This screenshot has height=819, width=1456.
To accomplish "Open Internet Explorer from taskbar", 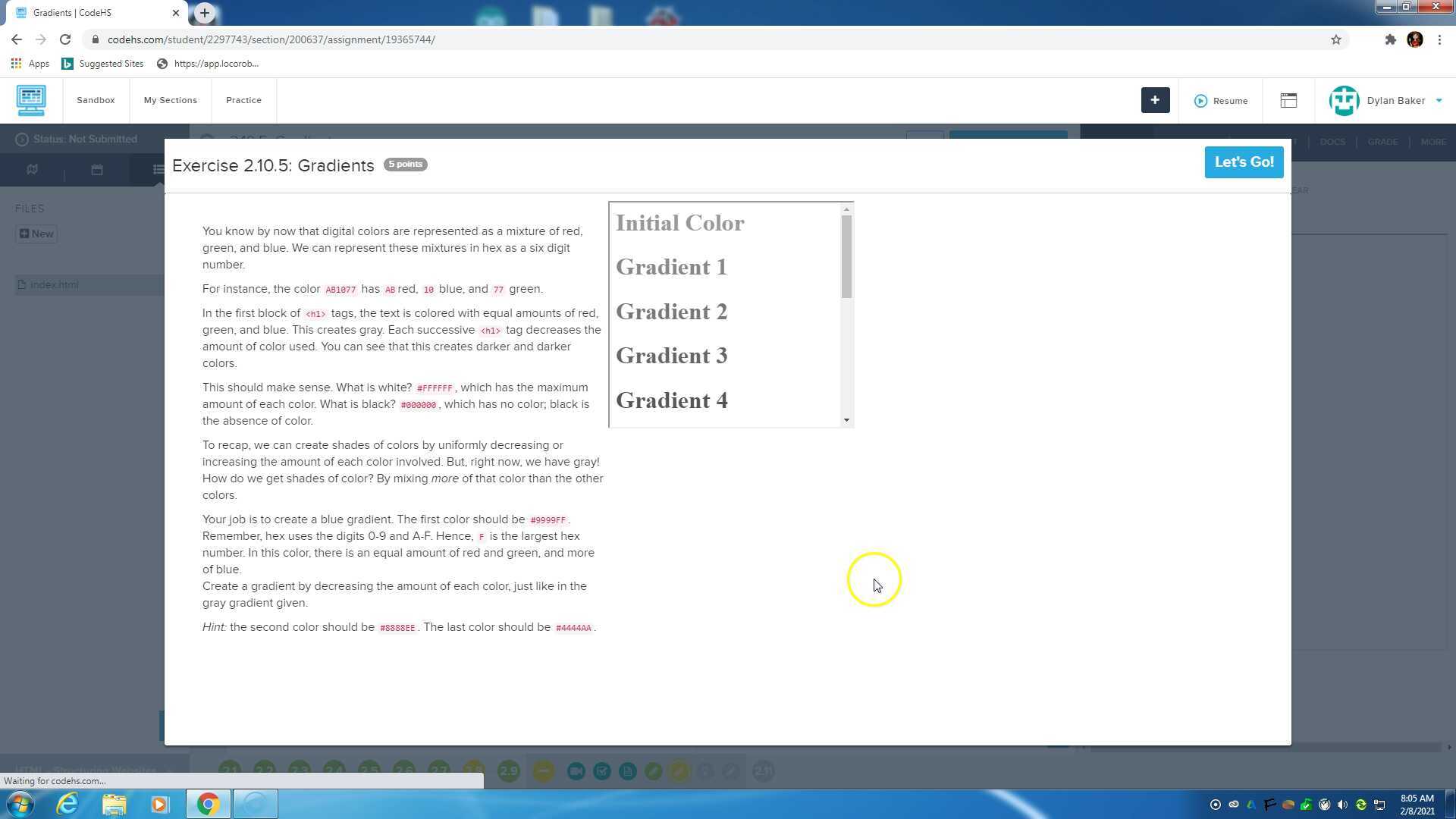I will coord(67,804).
